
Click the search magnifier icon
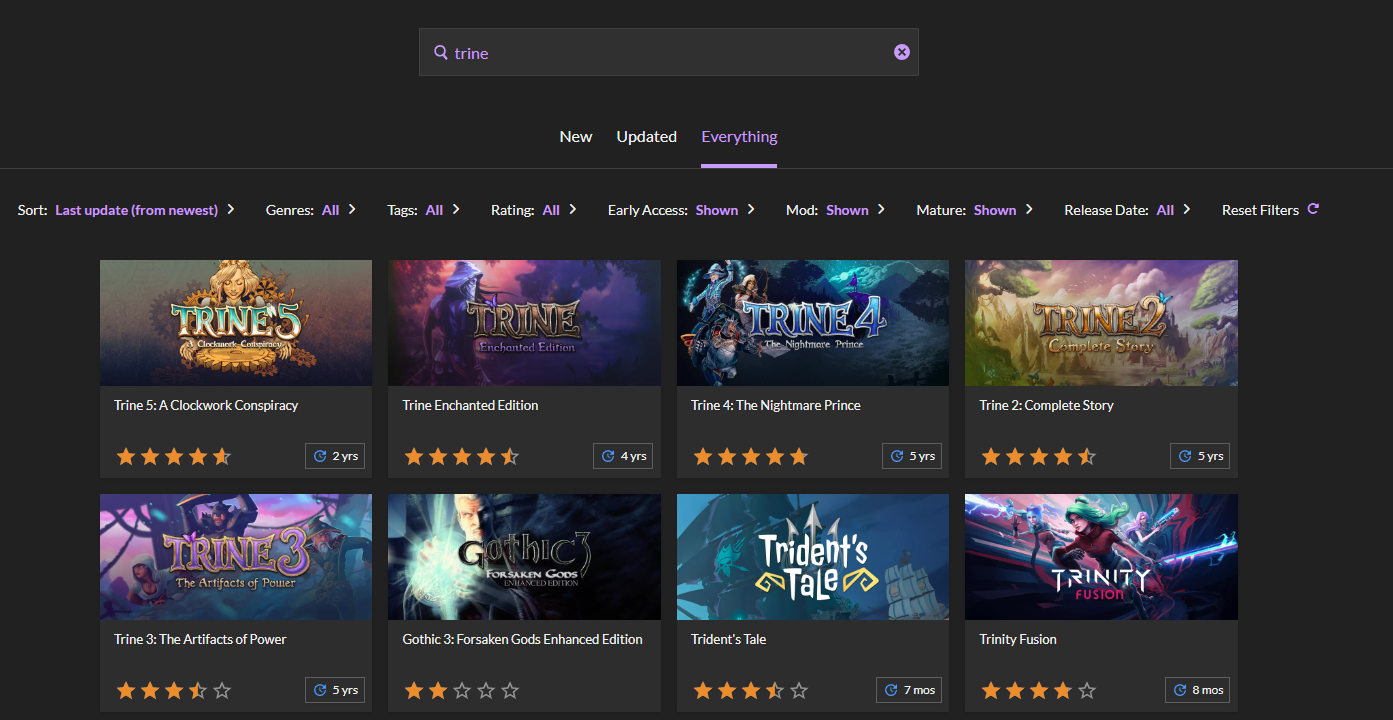[440, 52]
